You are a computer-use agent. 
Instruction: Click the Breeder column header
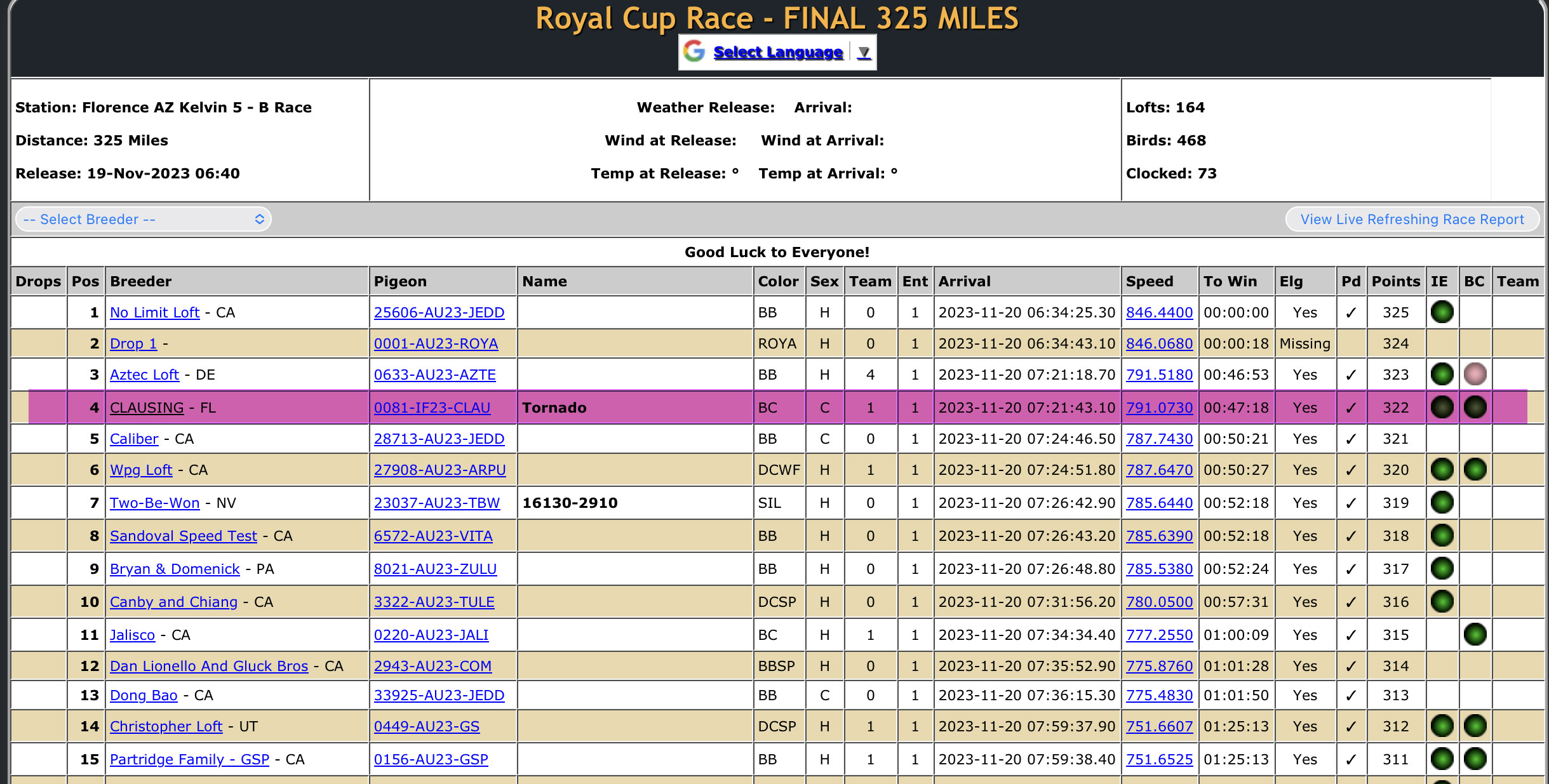[141, 281]
